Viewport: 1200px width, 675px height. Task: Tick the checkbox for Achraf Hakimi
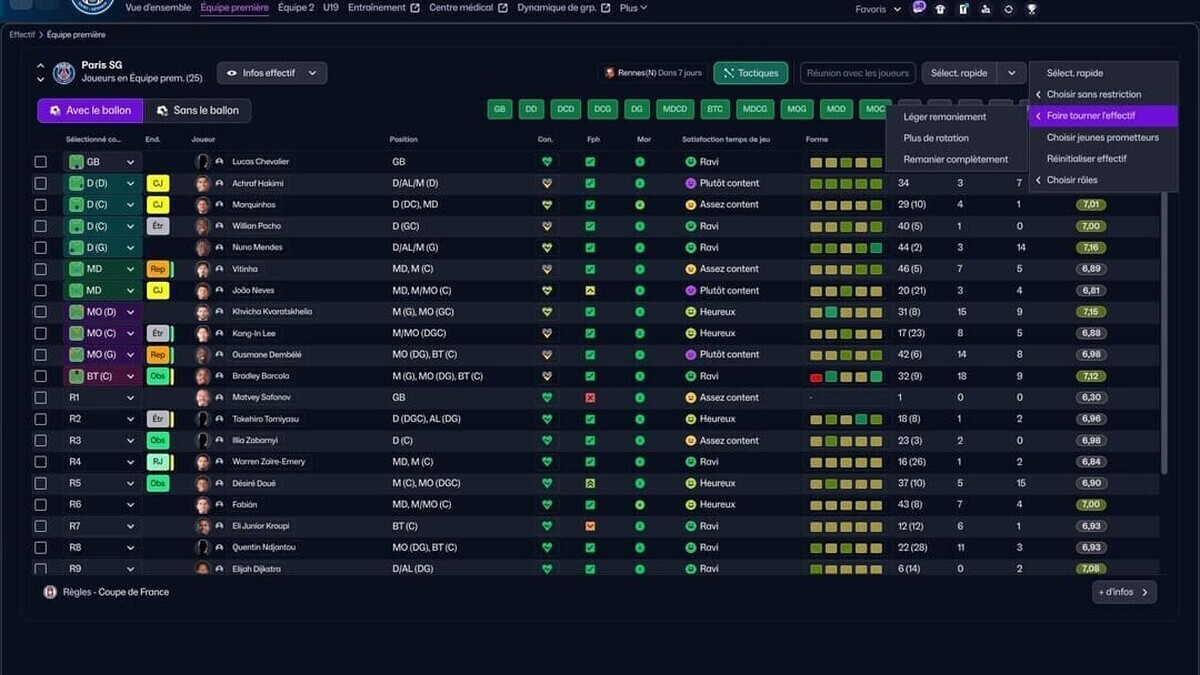[x=41, y=183]
